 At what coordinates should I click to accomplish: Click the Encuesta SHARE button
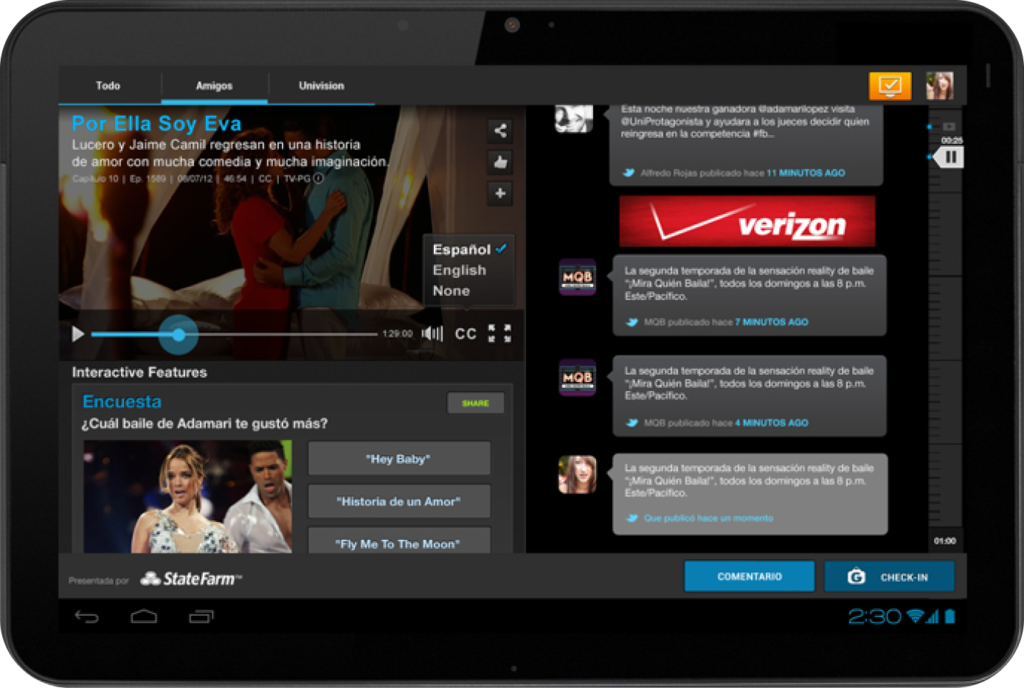475,403
